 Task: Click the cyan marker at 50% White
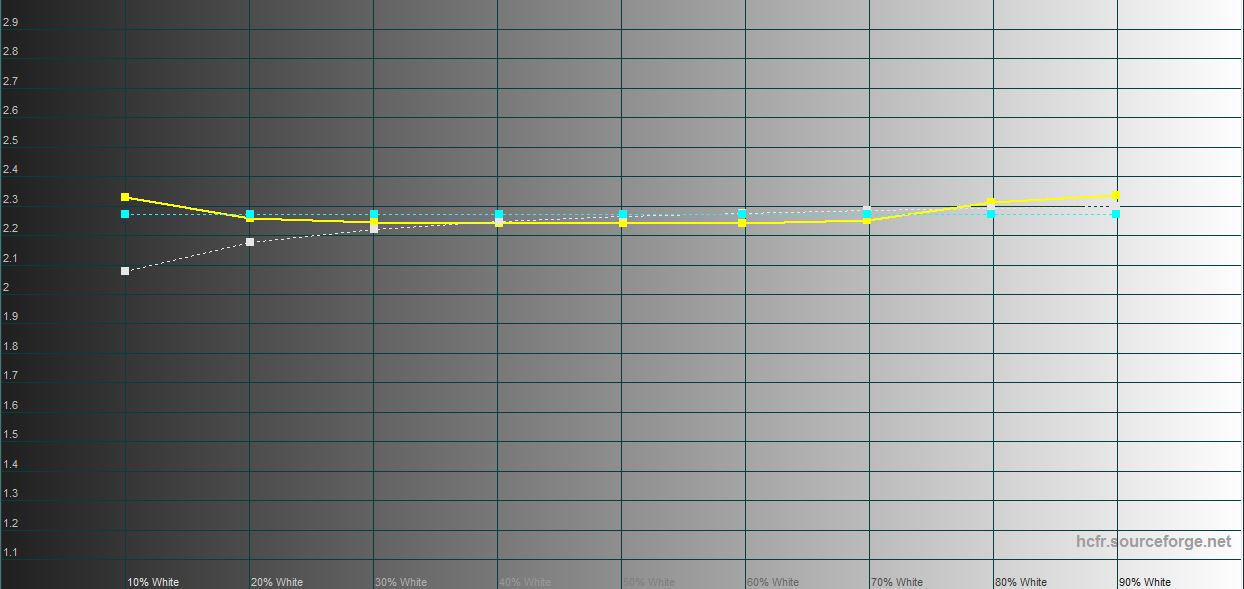click(x=623, y=214)
